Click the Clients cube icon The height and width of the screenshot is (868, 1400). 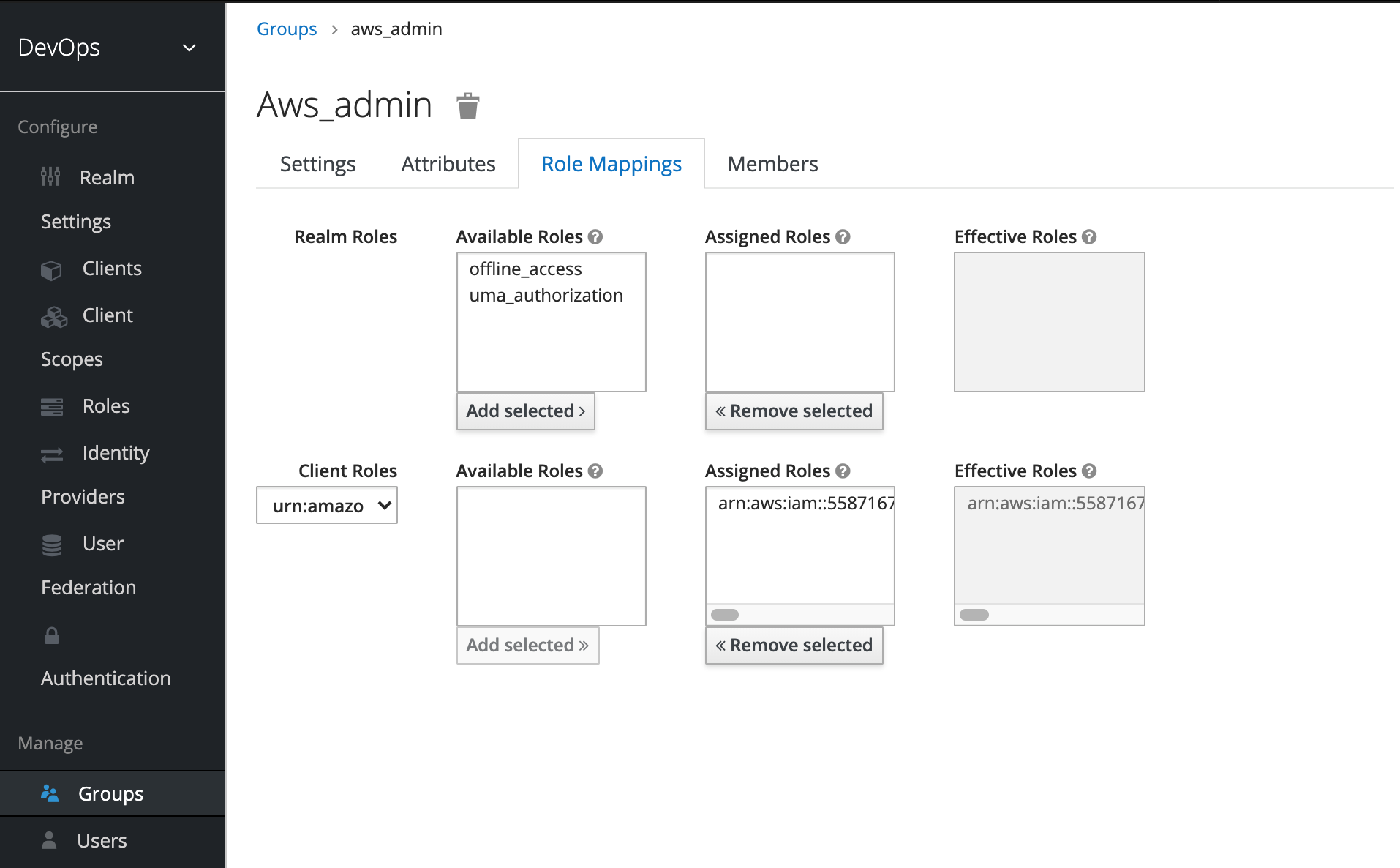point(51,270)
